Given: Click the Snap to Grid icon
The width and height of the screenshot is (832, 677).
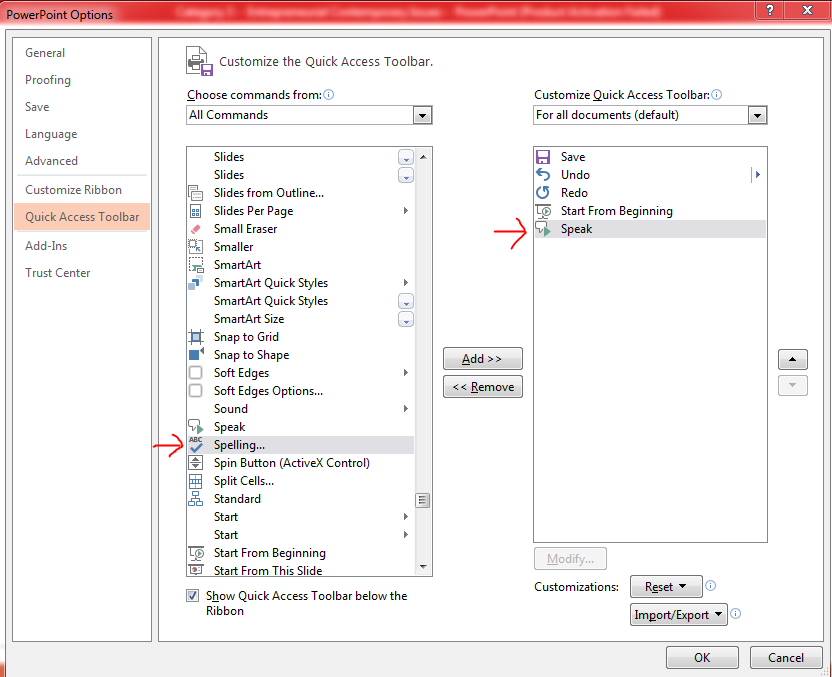Looking at the screenshot, I should pyautogui.click(x=196, y=337).
